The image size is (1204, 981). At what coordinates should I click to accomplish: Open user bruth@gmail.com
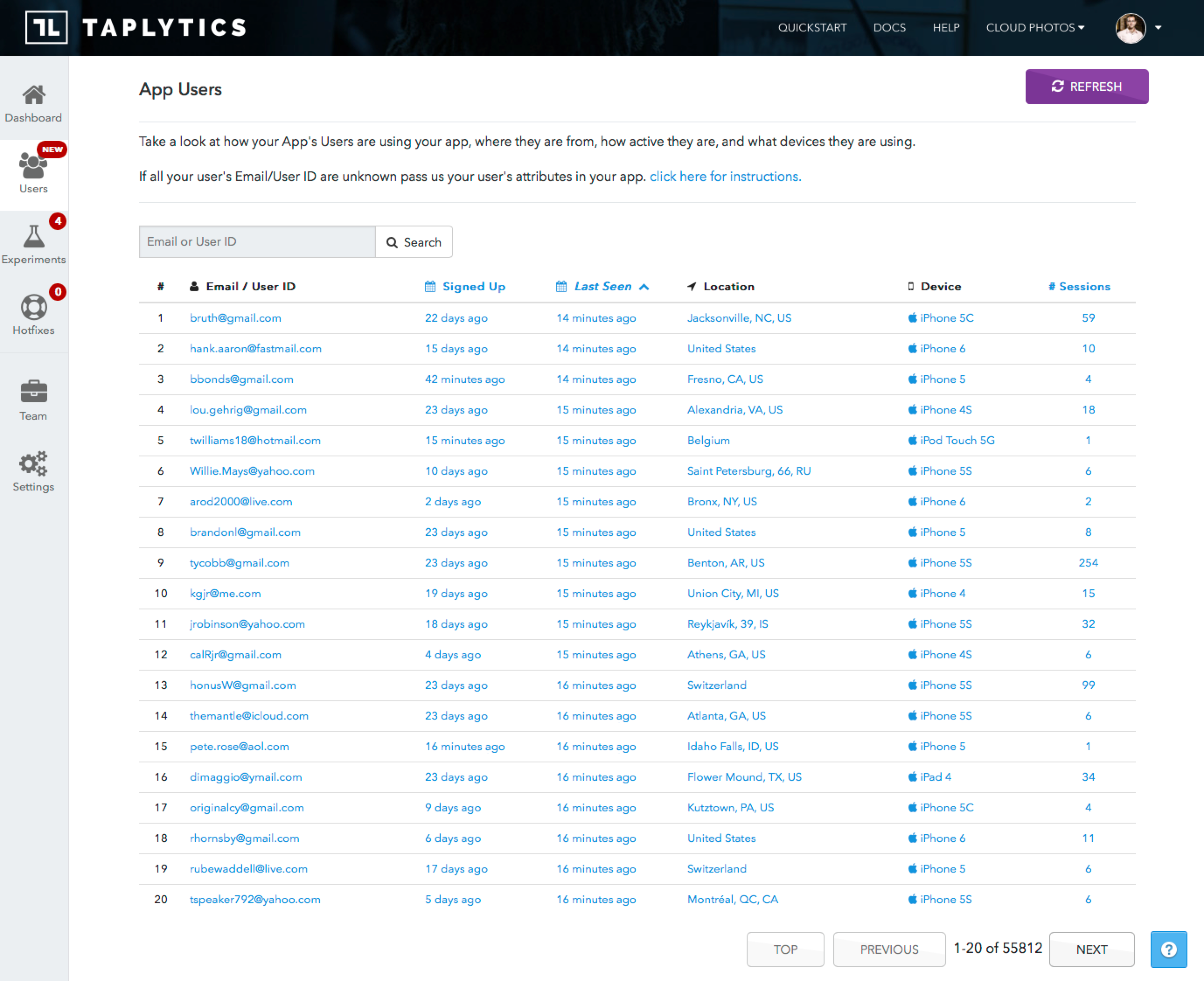point(235,318)
